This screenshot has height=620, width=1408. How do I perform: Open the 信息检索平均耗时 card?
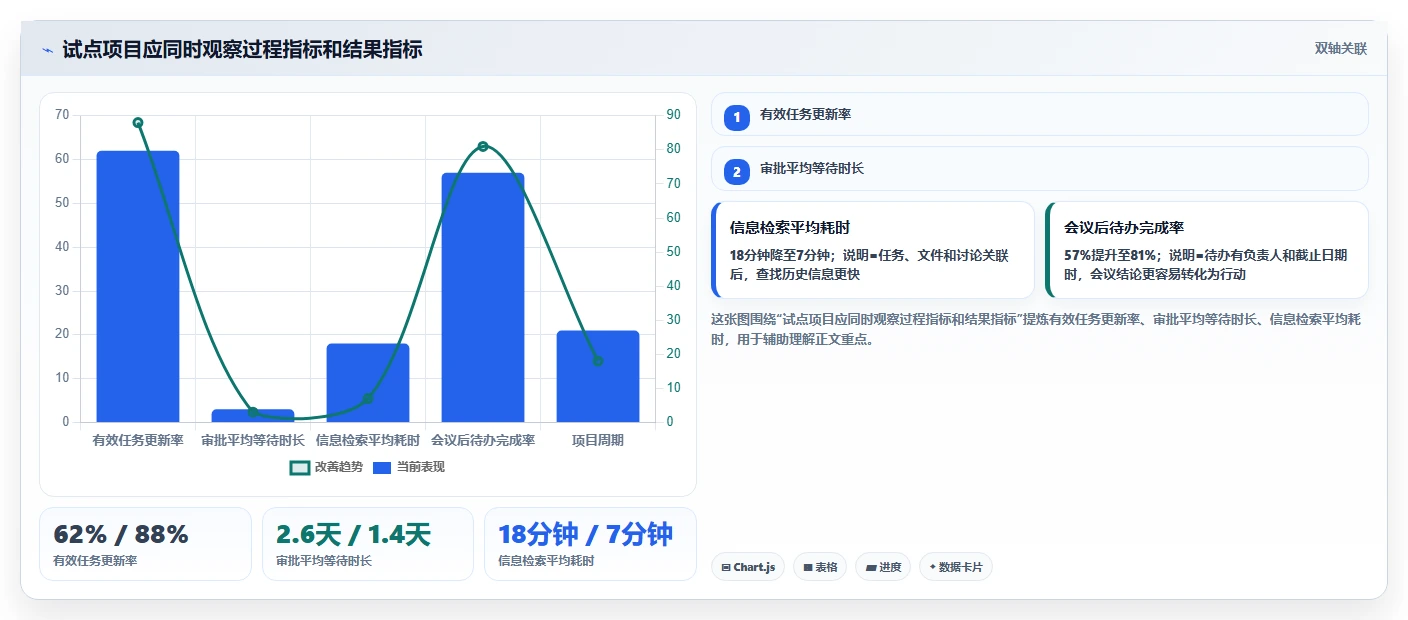click(873, 250)
